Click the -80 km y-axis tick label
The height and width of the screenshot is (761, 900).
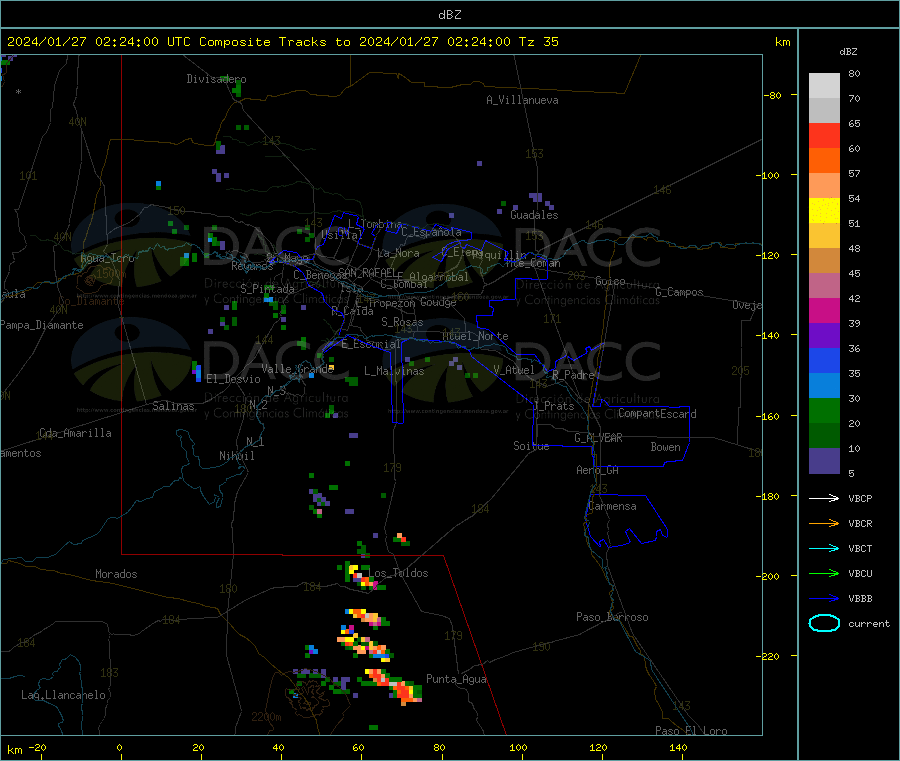coord(772,95)
